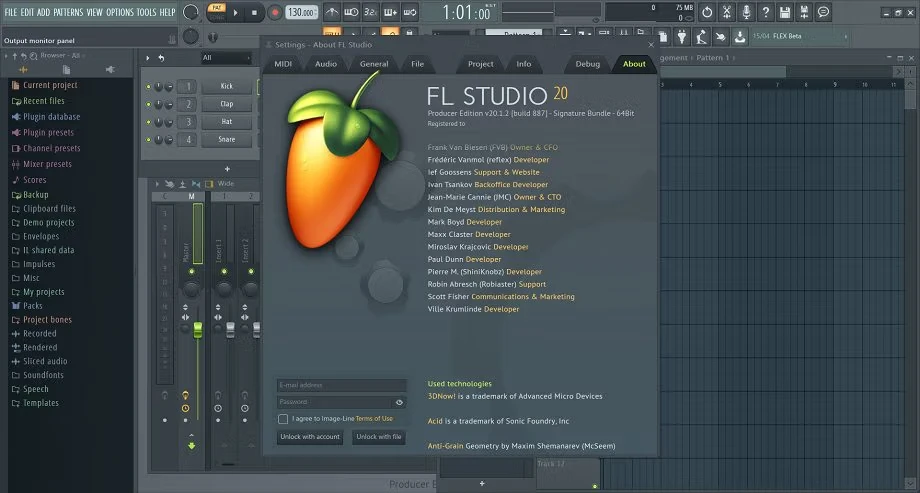Open the 'All' channel filter dropdown

click(227, 58)
